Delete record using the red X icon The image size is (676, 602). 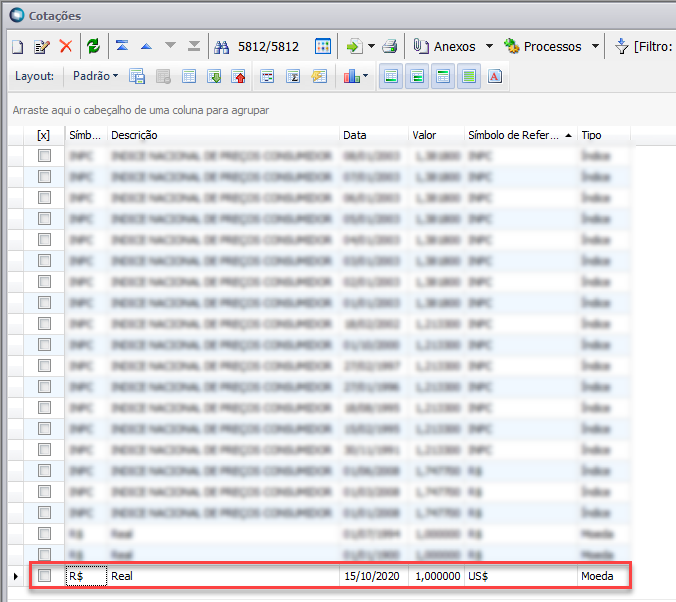[x=66, y=46]
